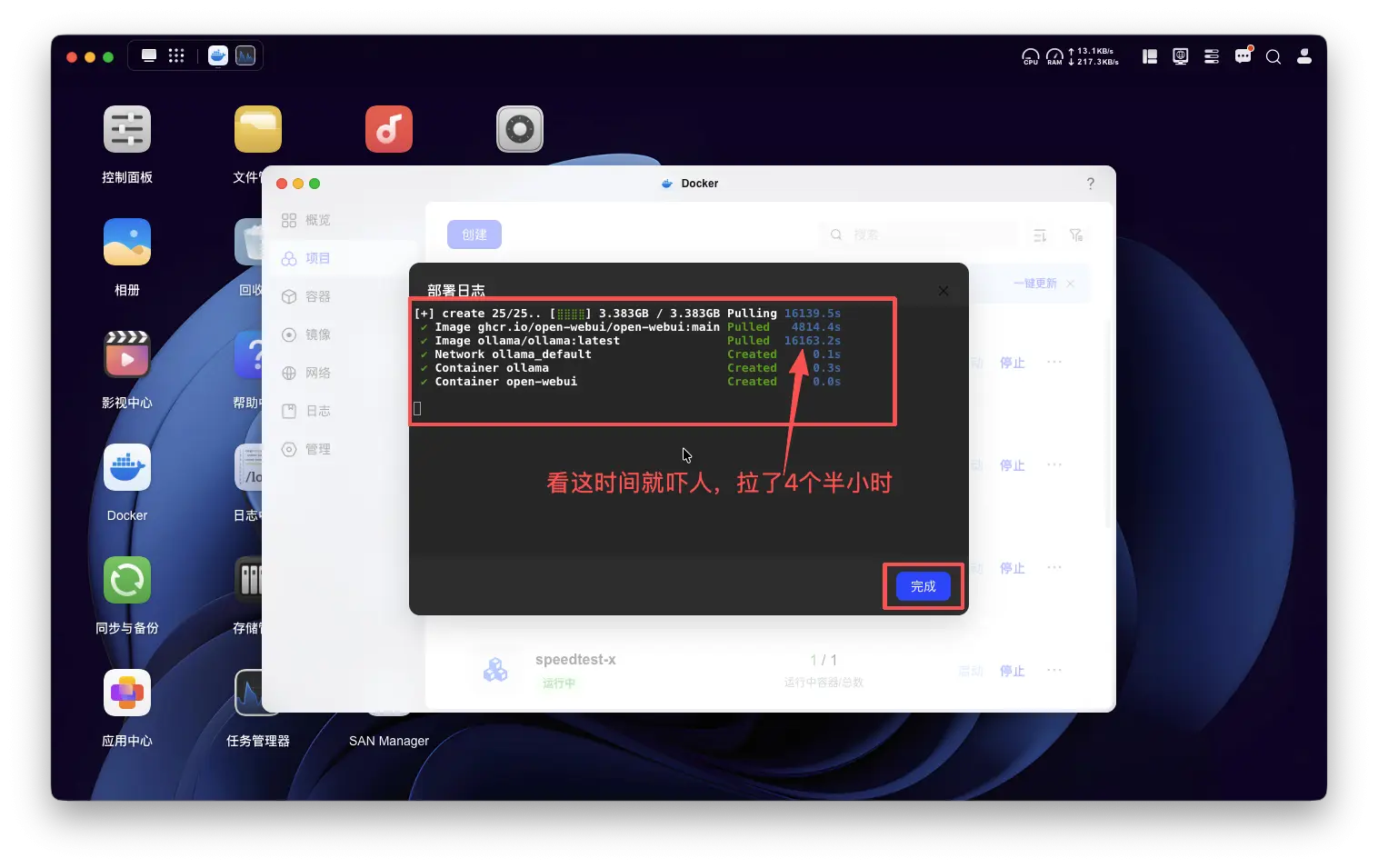Open Docker help question mark icon
Image resolution: width=1378 pixels, height=868 pixels.
[x=1091, y=184]
